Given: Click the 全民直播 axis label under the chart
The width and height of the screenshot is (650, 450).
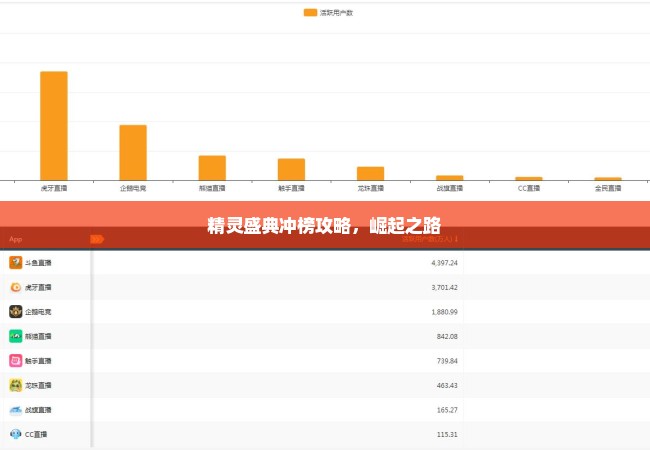Looking at the screenshot, I should point(608,189).
